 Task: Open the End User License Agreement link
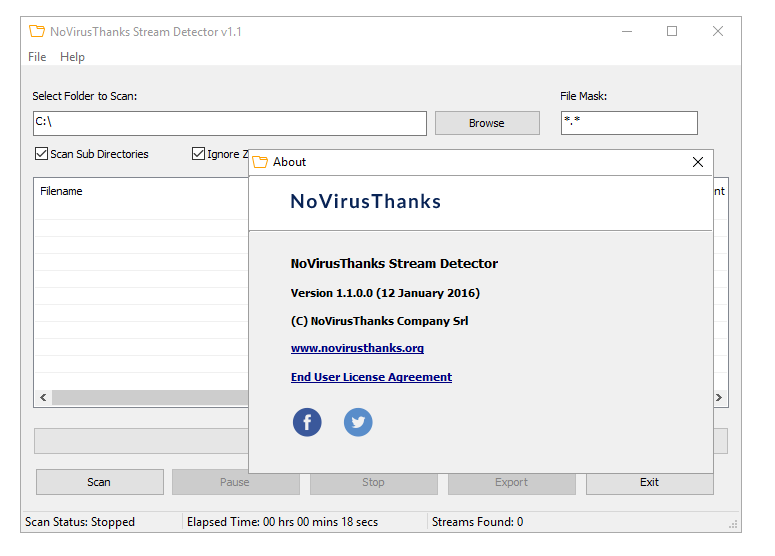pos(371,377)
